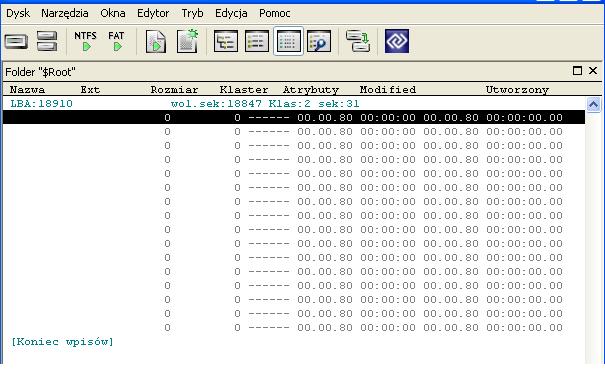Click the blue logo icon in toolbar

pos(397,41)
